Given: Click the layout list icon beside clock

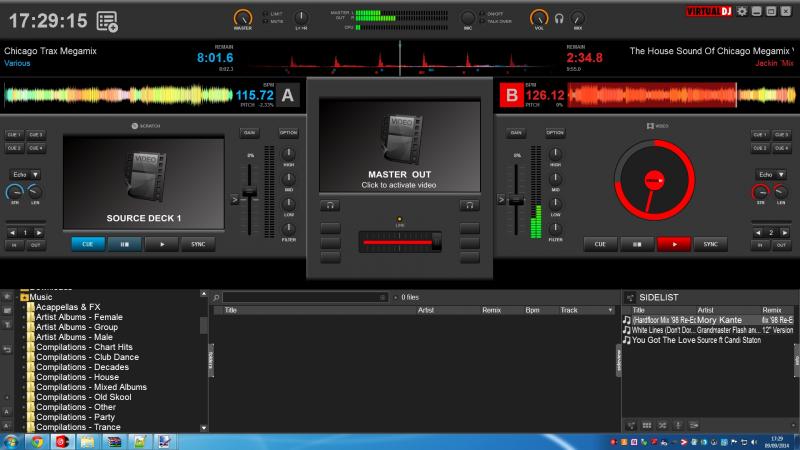Looking at the screenshot, I should (107, 21).
